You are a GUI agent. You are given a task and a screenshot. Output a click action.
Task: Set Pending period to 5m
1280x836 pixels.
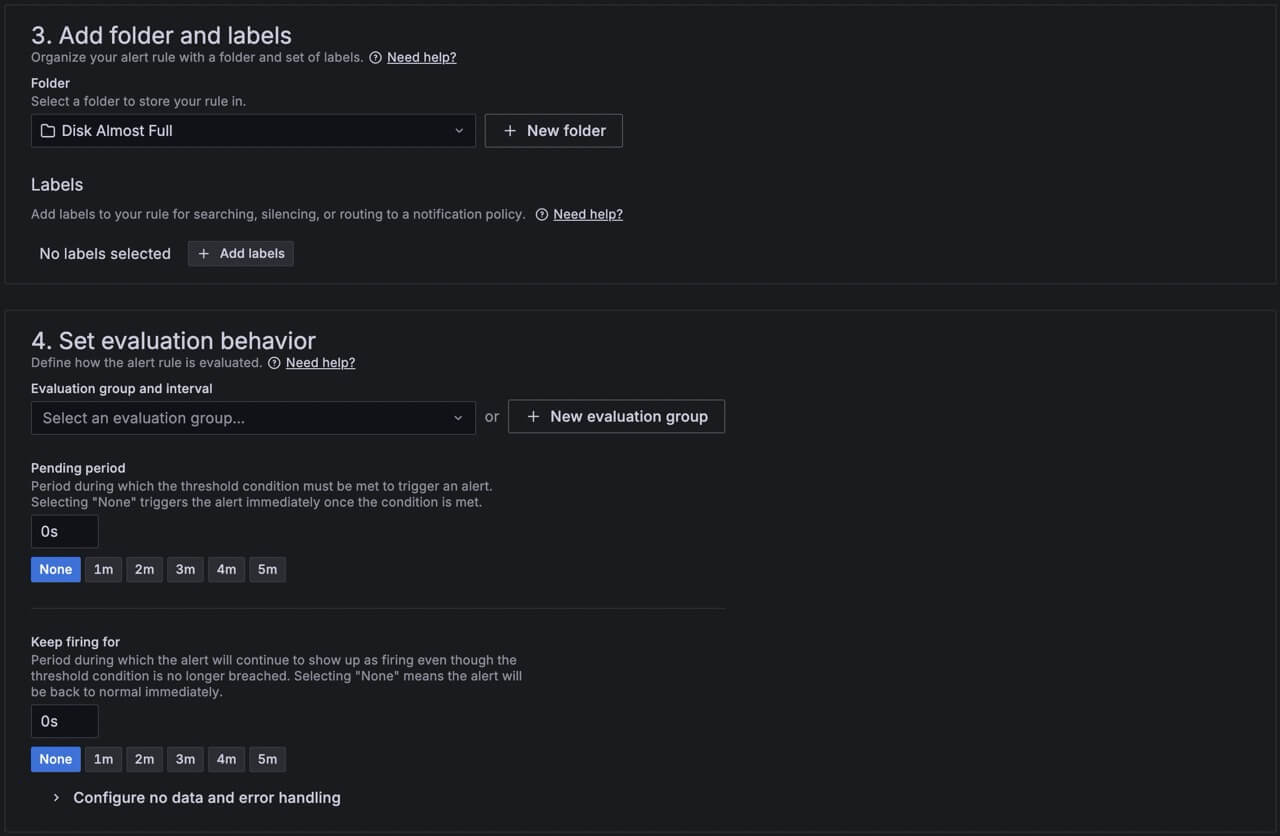[267, 570]
